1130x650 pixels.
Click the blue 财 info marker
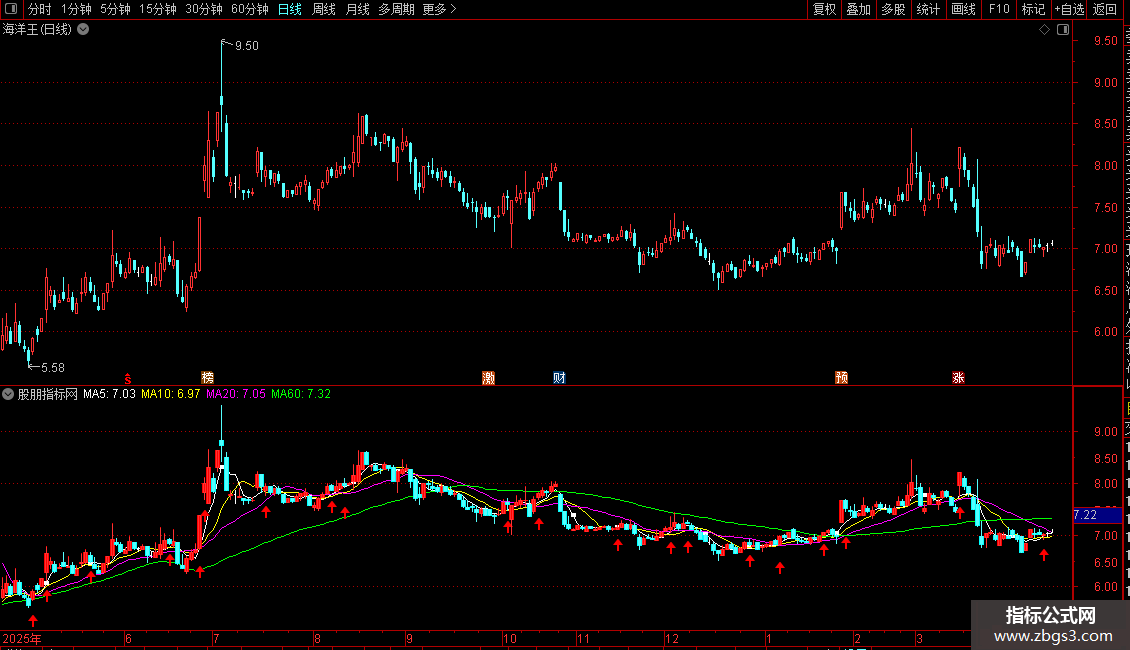point(559,378)
